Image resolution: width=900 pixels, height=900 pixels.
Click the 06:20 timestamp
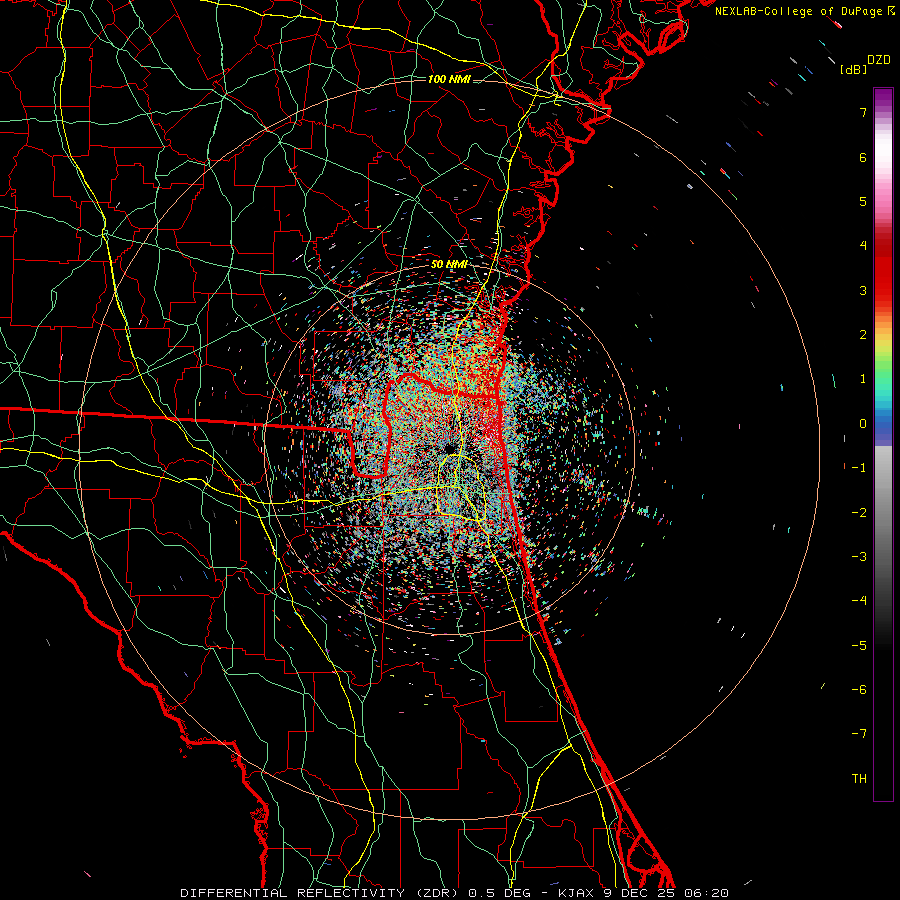[707, 893]
